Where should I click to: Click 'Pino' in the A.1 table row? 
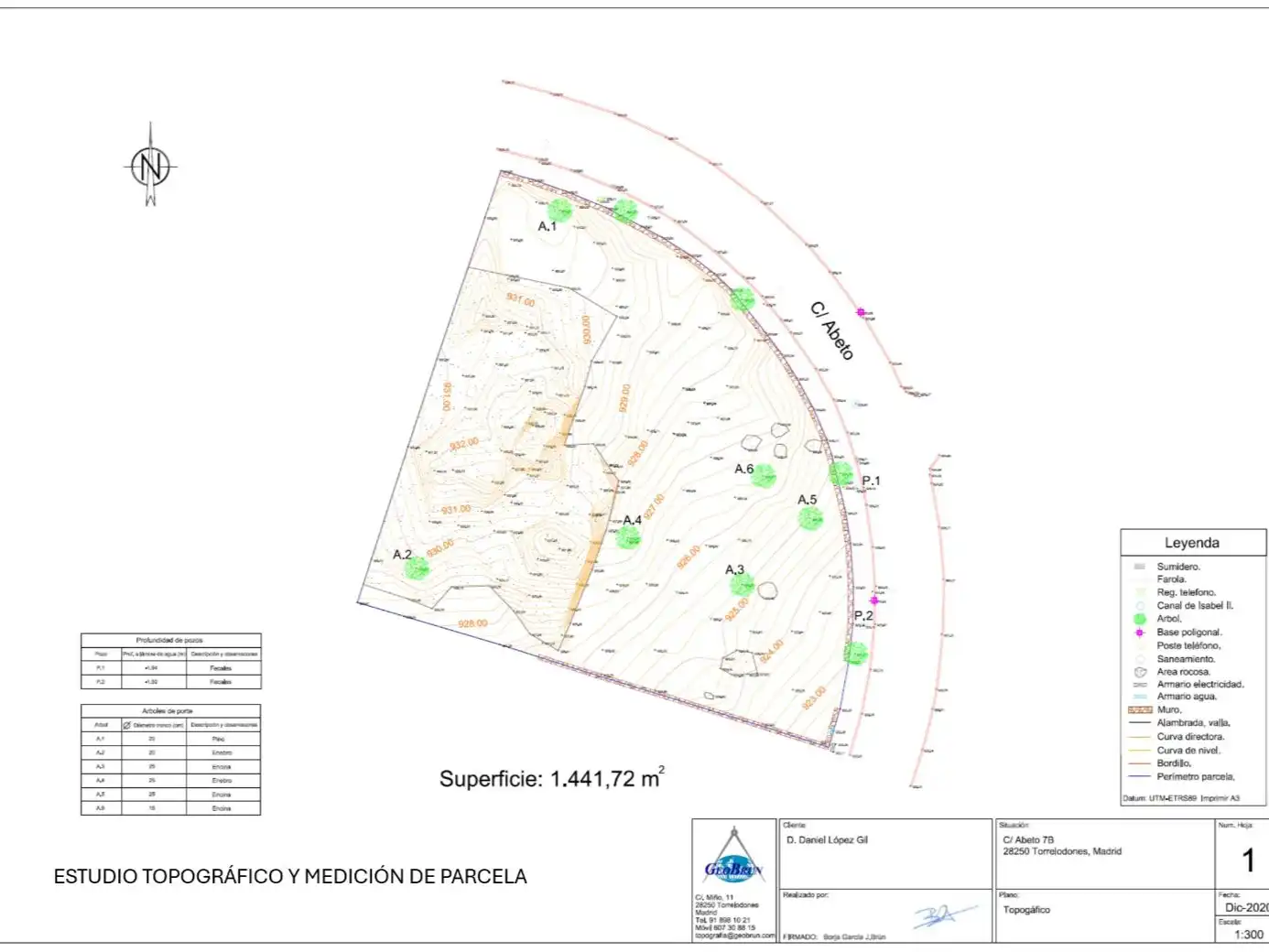[219, 739]
